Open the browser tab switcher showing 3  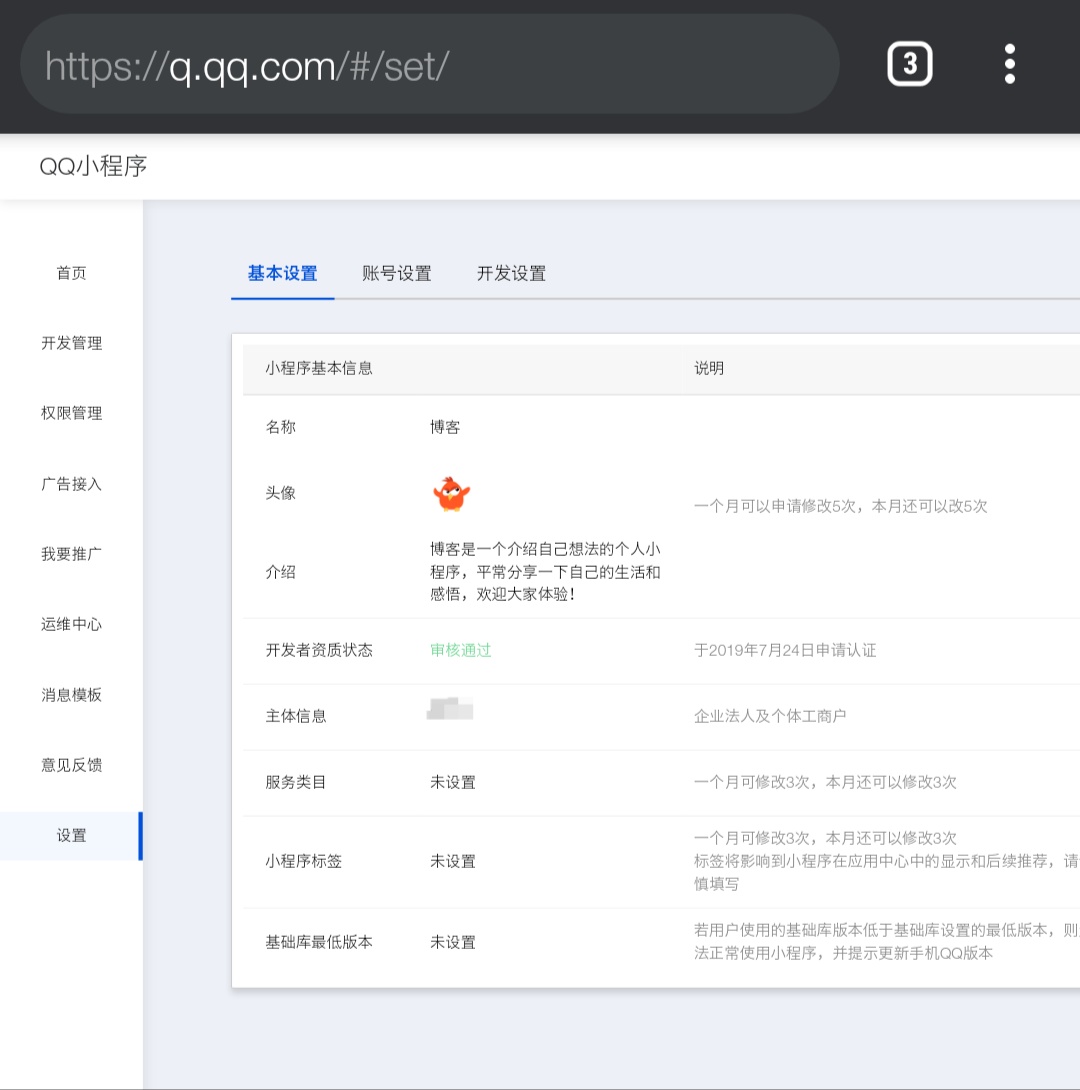[909, 64]
